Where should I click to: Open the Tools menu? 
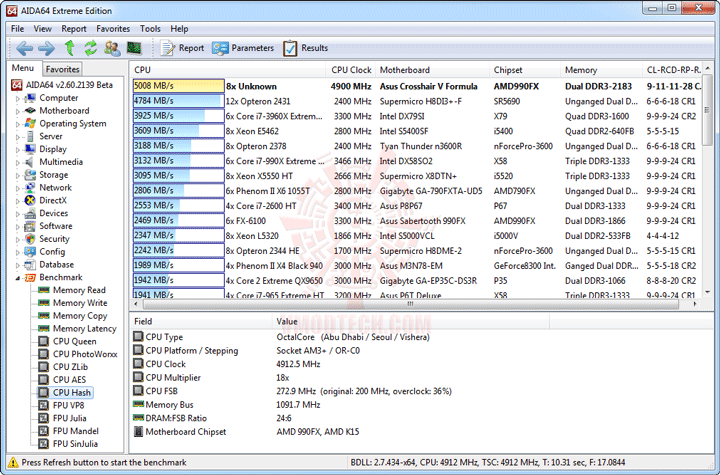coord(150,28)
